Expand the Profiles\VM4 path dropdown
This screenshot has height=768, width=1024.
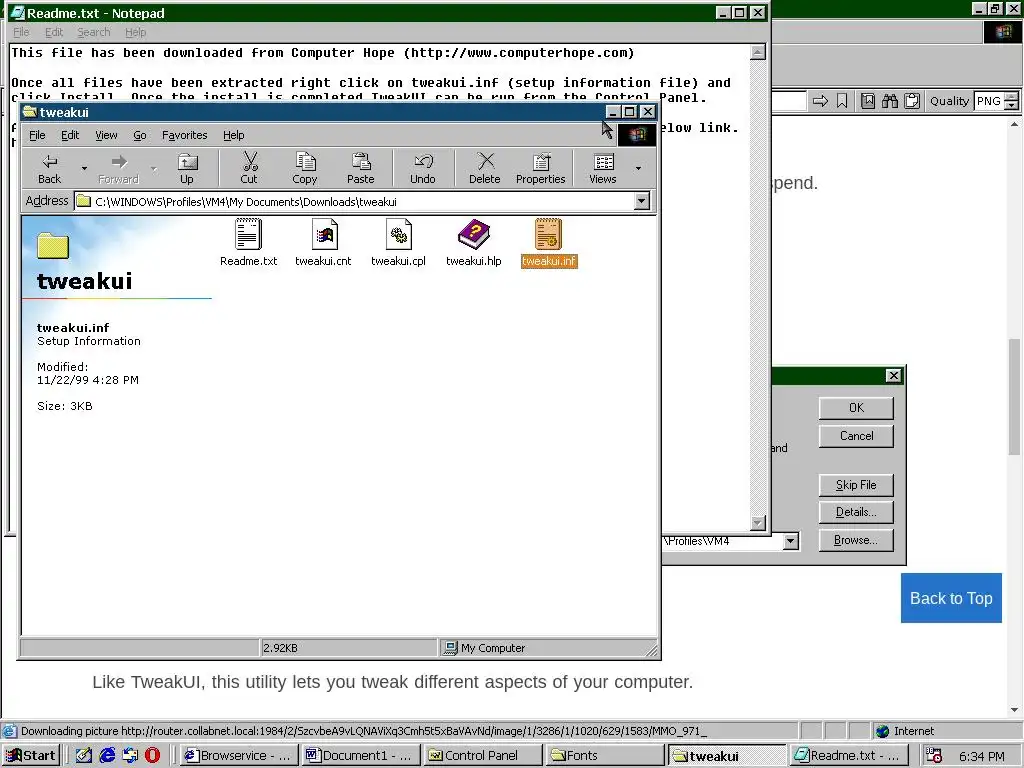(x=791, y=541)
